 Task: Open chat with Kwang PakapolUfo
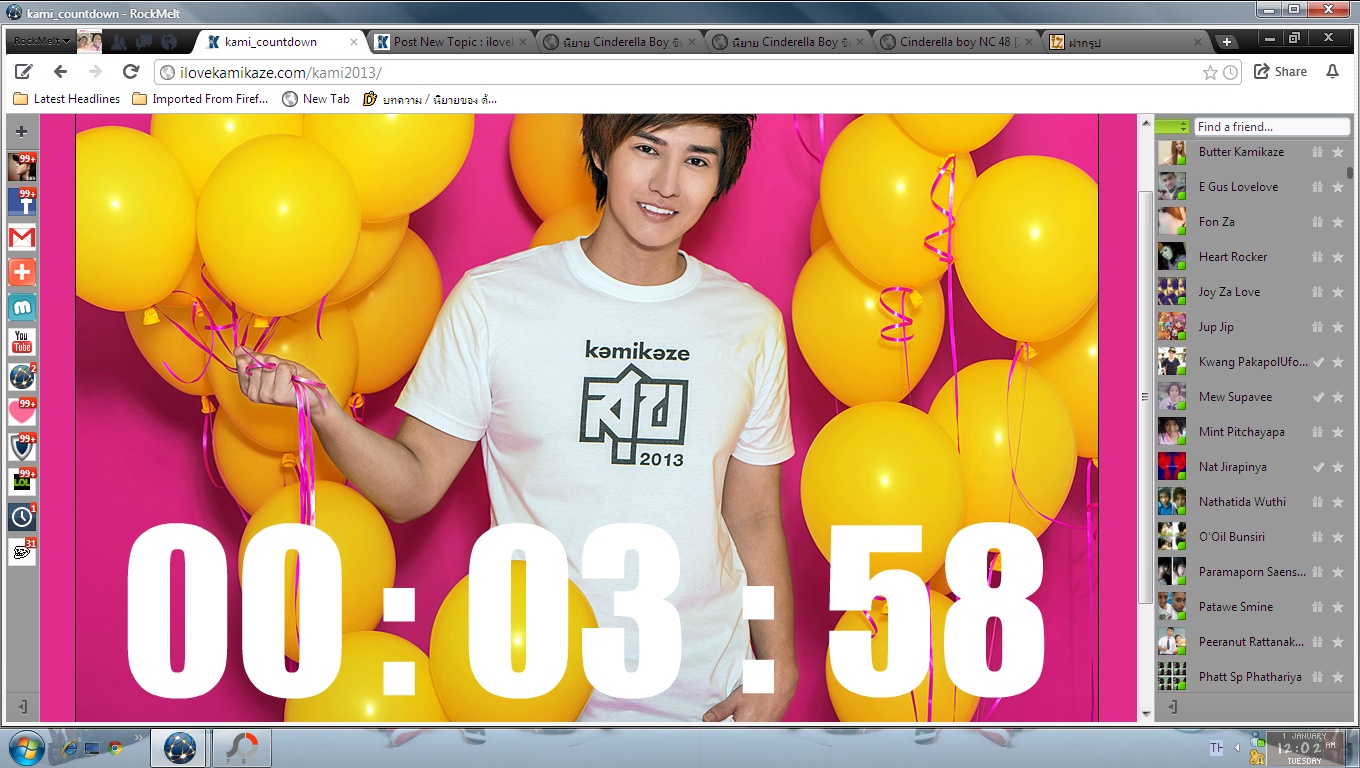[1254, 362]
